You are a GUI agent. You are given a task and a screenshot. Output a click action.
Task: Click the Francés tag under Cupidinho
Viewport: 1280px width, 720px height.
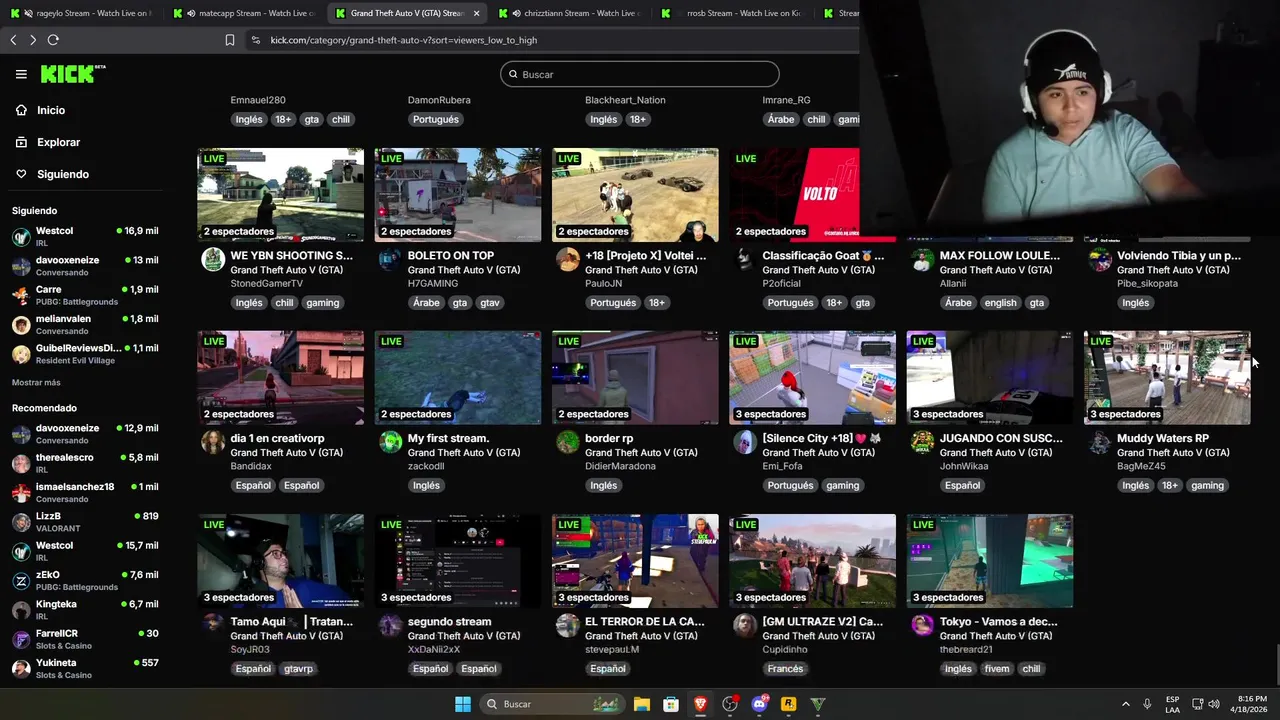[785, 669]
